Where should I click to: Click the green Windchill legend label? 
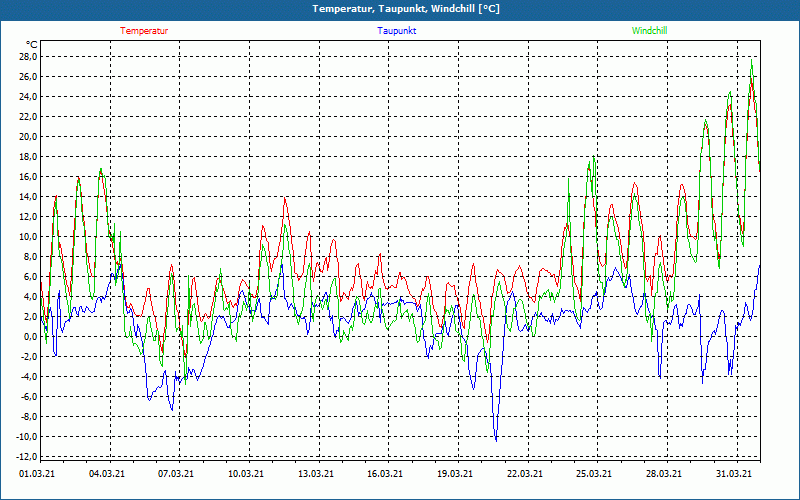point(649,31)
